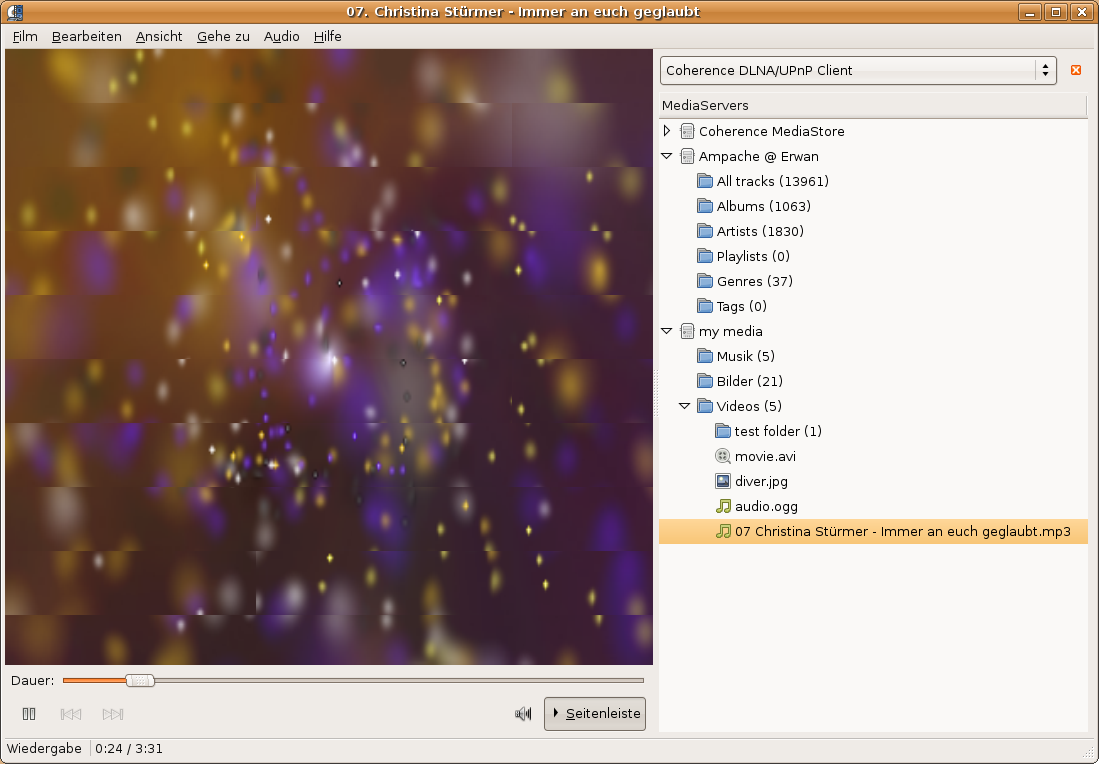Open the Ansicht menu
1099x764 pixels.
coord(159,36)
